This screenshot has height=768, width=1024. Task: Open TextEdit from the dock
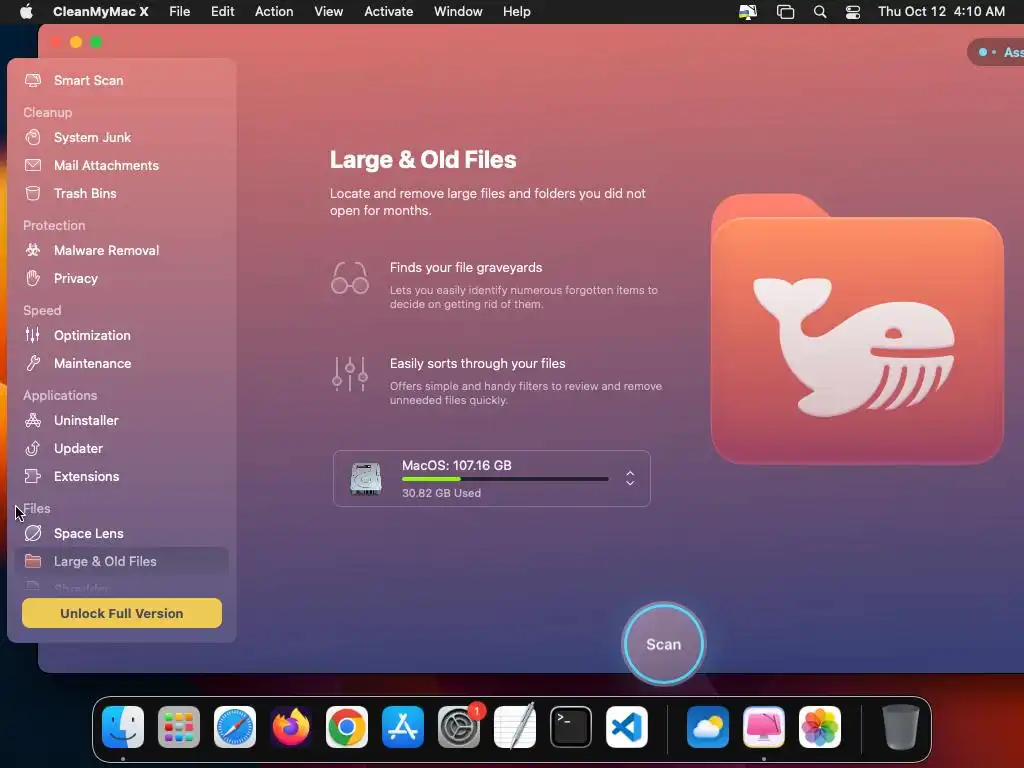point(515,727)
